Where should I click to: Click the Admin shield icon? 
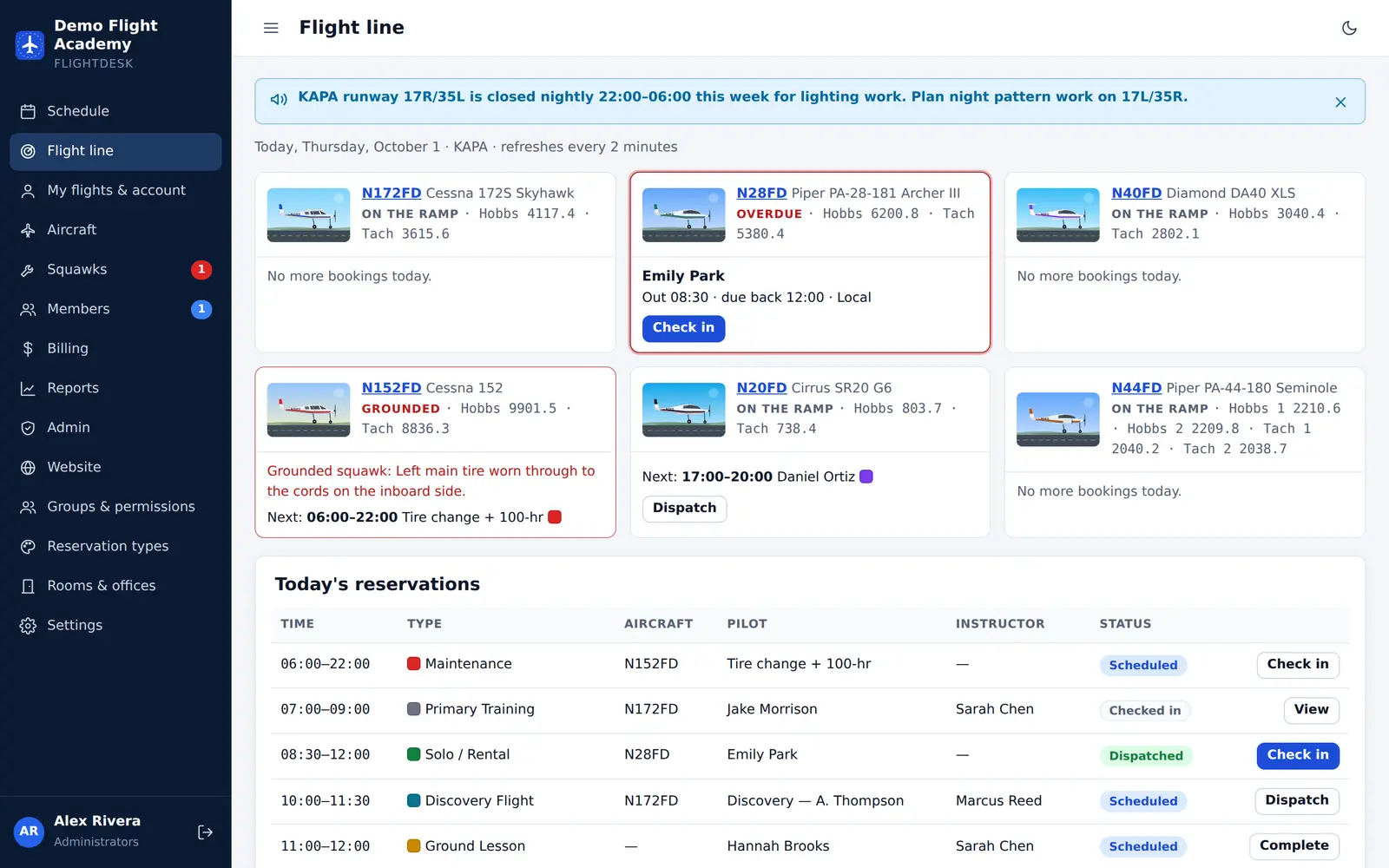pyautogui.click(x=28, y=428)
